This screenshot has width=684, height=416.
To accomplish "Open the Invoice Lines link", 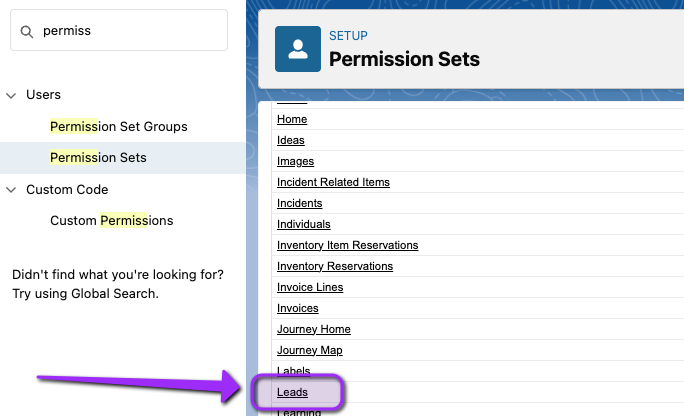I will [310, 287].
